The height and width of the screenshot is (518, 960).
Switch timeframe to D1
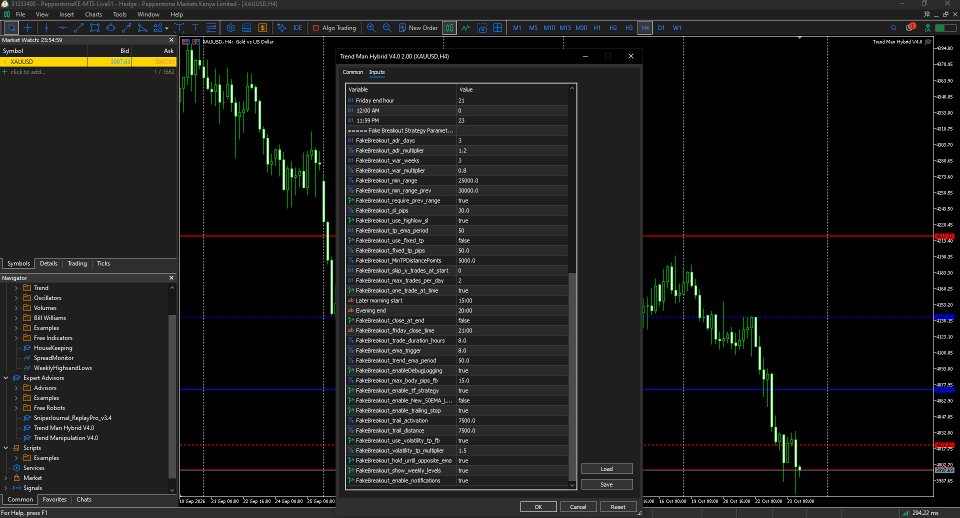(661, 28)
